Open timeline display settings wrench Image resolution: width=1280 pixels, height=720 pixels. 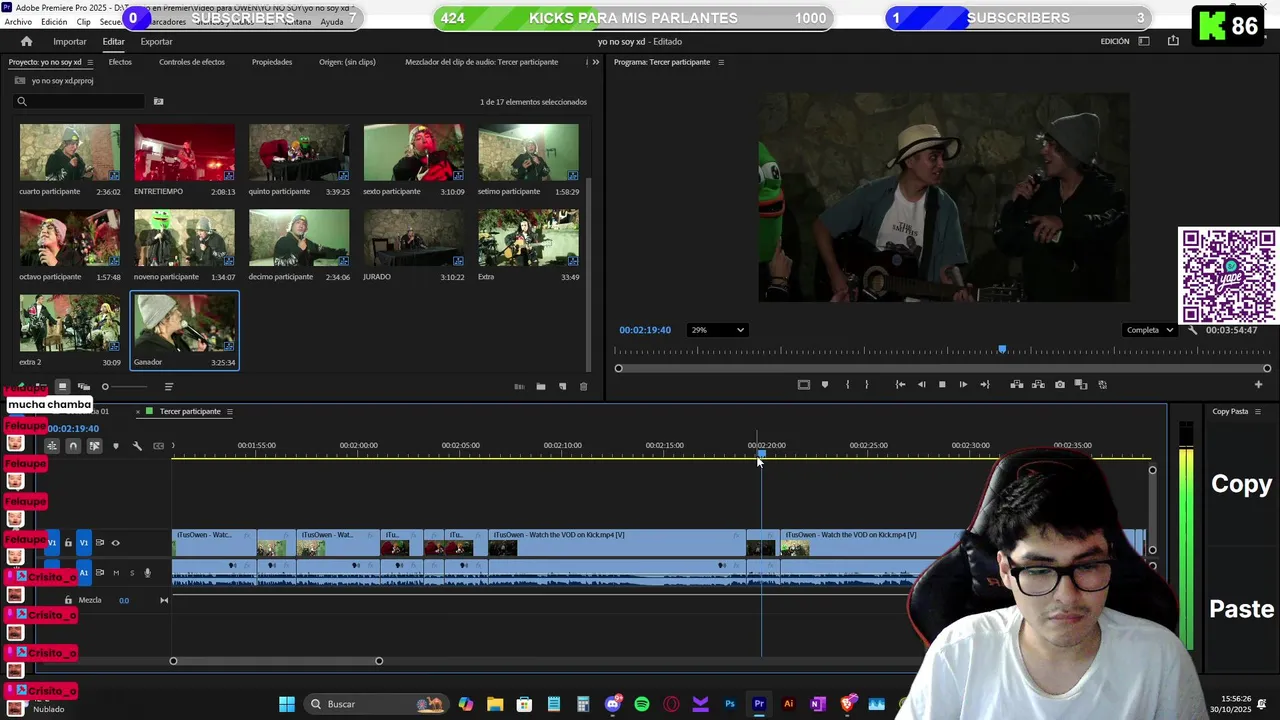(137, 446)
